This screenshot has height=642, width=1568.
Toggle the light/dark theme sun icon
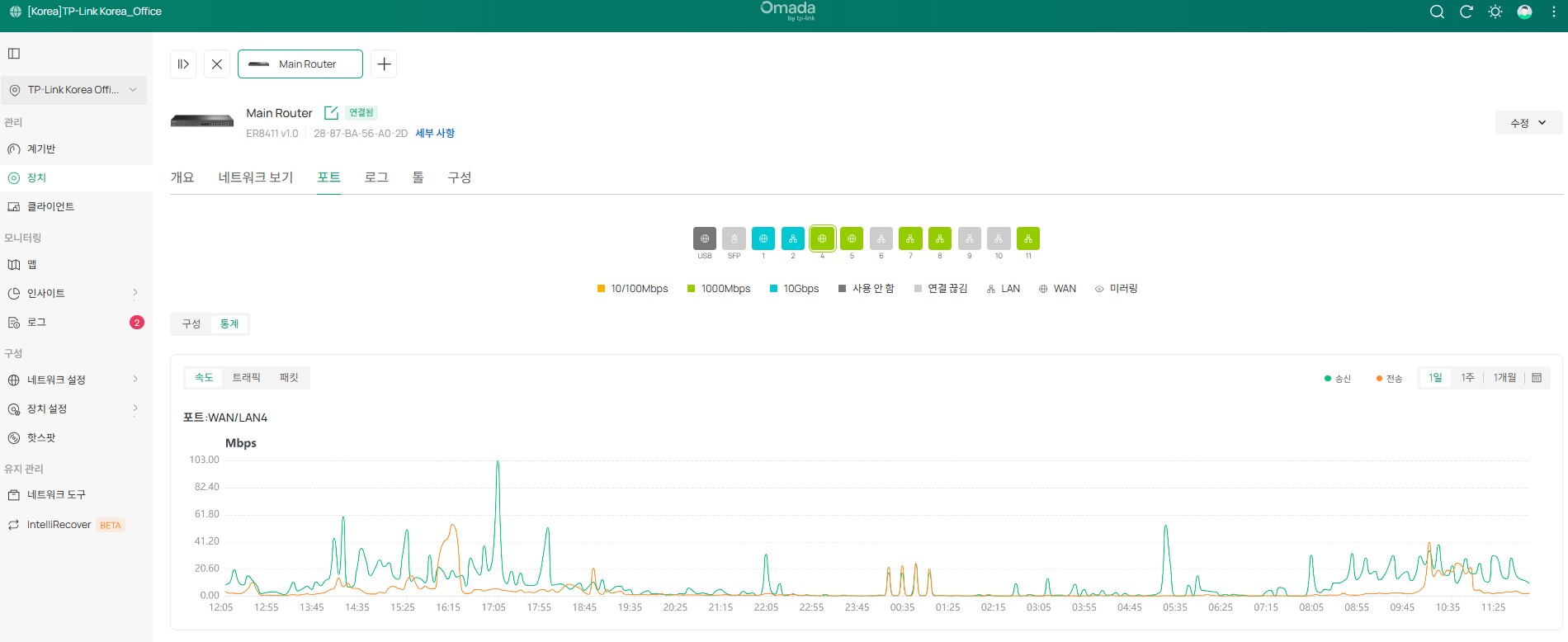(1495, 12)
